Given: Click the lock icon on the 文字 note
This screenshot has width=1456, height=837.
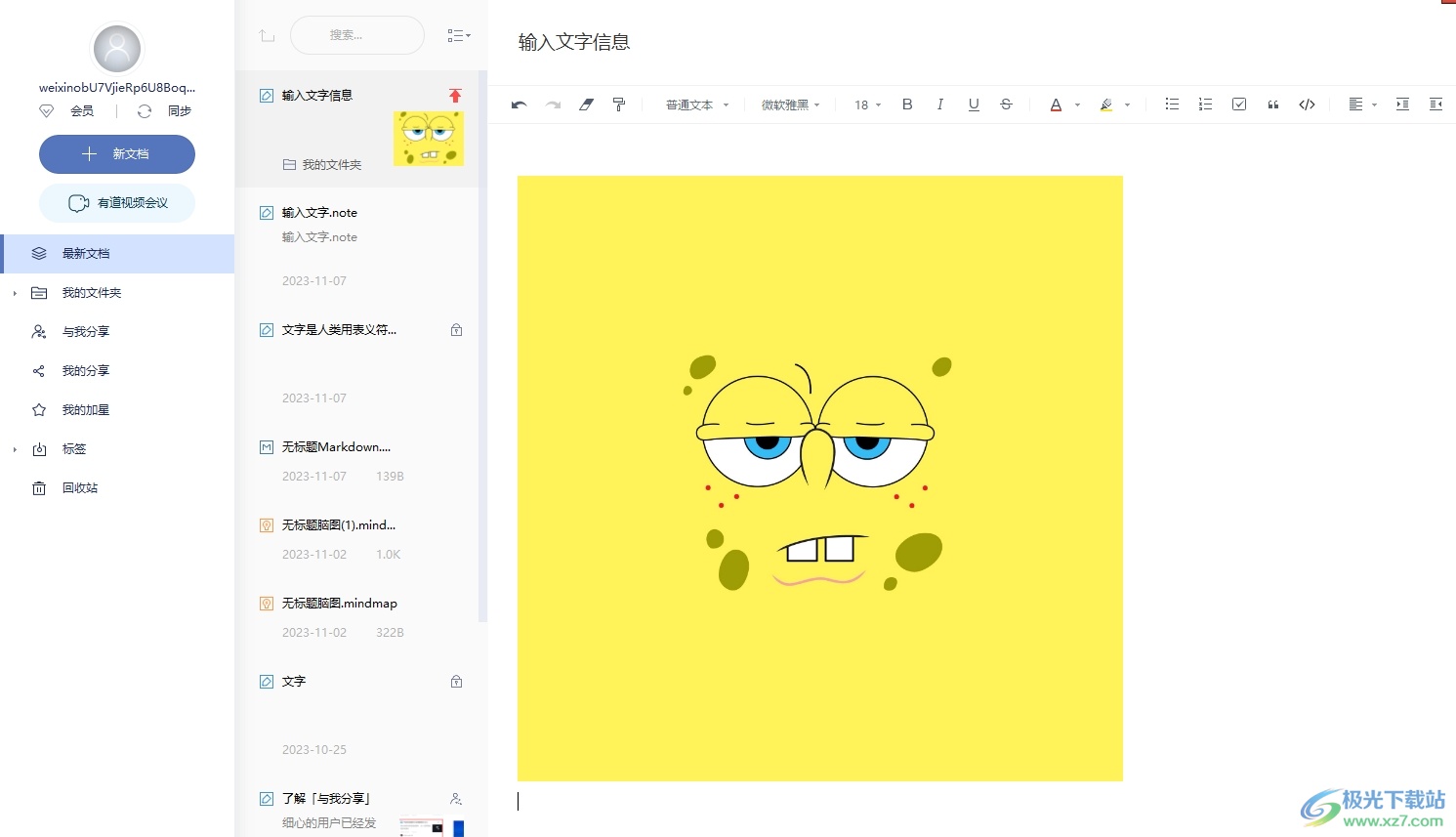Looking at the screenshot, I should pyautogui.click(x=456, y=682).
